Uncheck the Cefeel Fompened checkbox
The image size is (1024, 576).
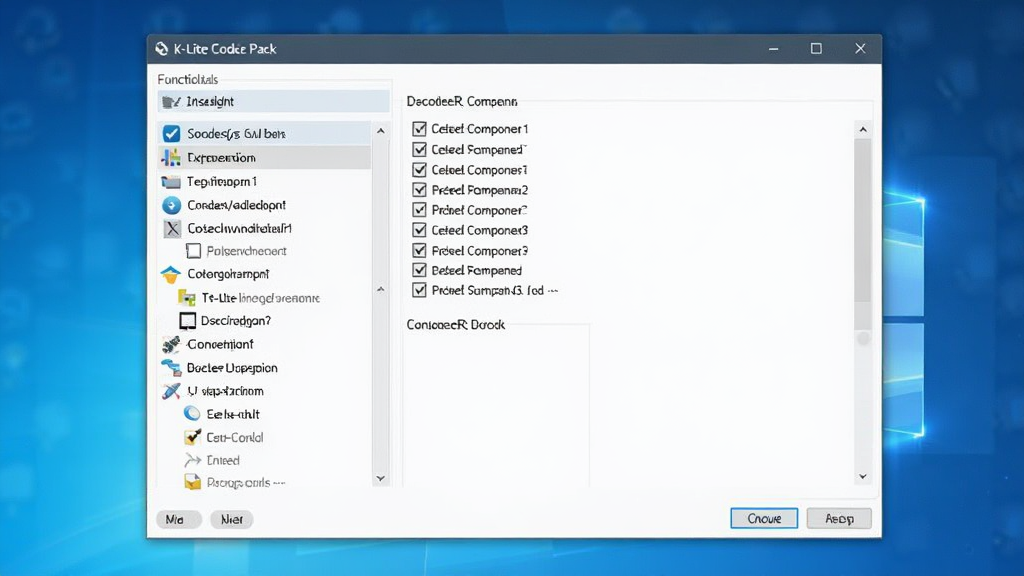point(419,150)
